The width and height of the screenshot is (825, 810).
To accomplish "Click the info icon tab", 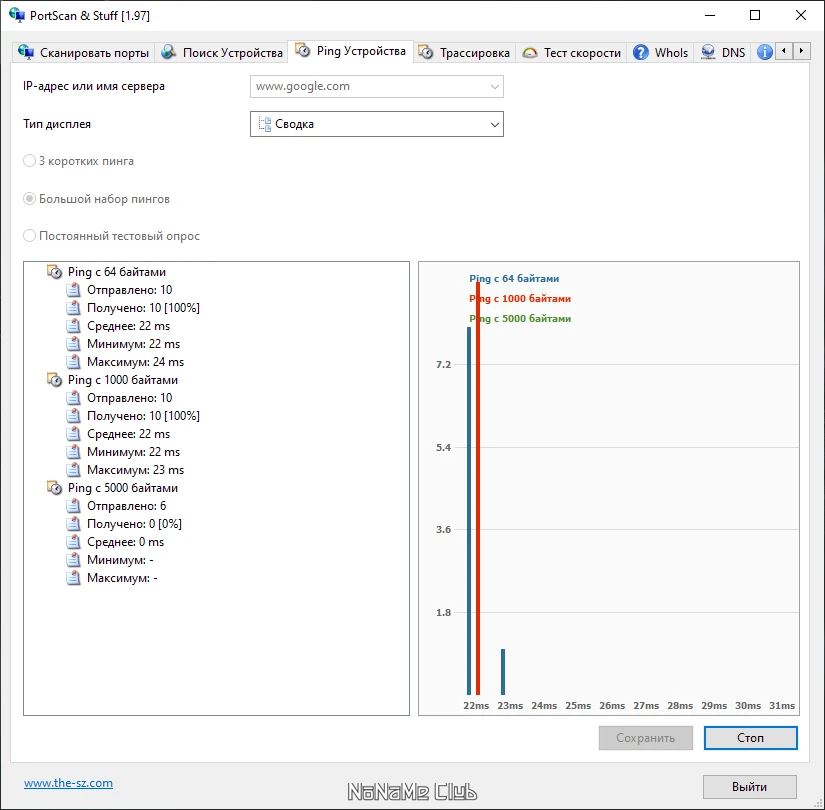I will click(764, 52).
